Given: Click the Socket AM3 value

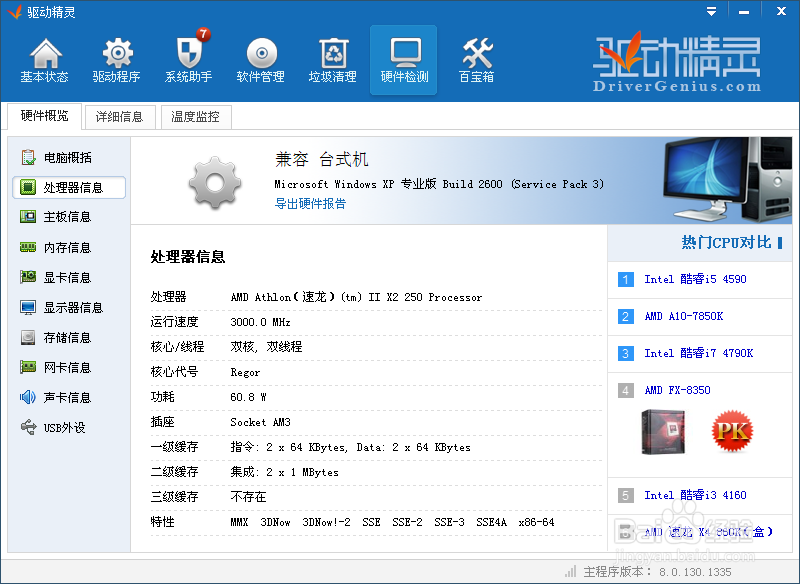Looking at the screenshot, I should click(260, 422).
